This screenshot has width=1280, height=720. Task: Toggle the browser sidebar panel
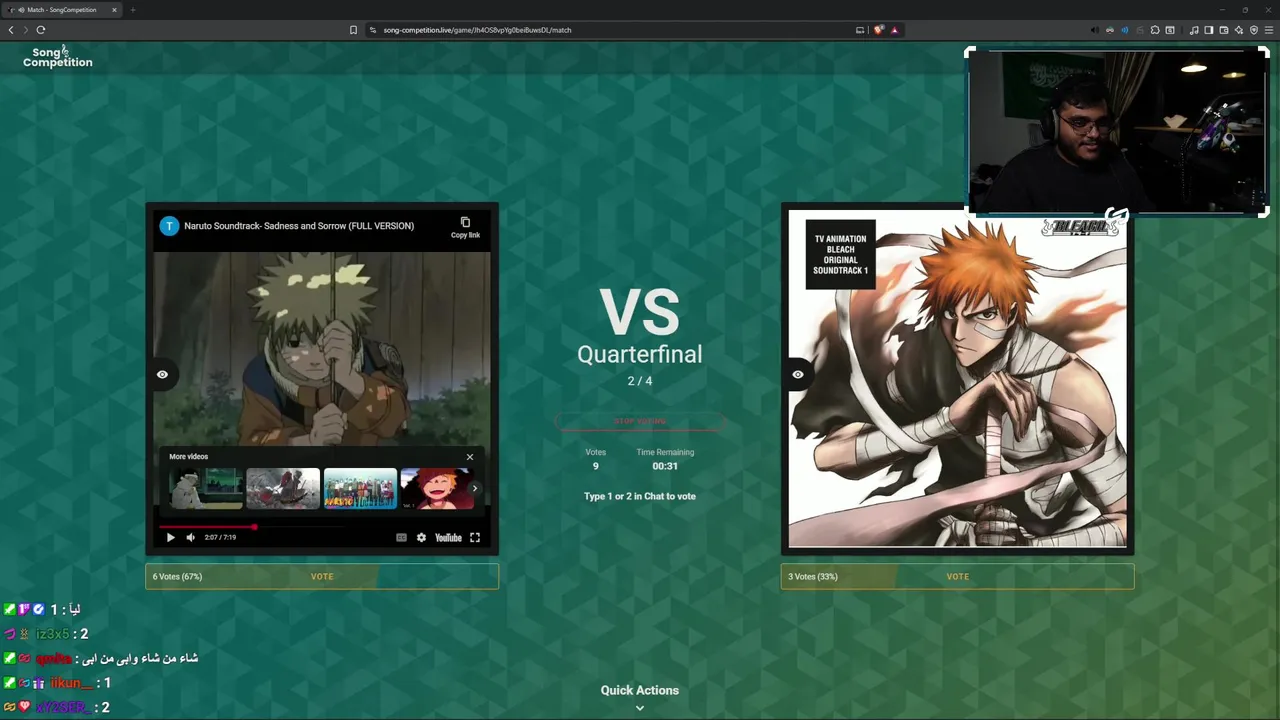tap(1209, 30)
